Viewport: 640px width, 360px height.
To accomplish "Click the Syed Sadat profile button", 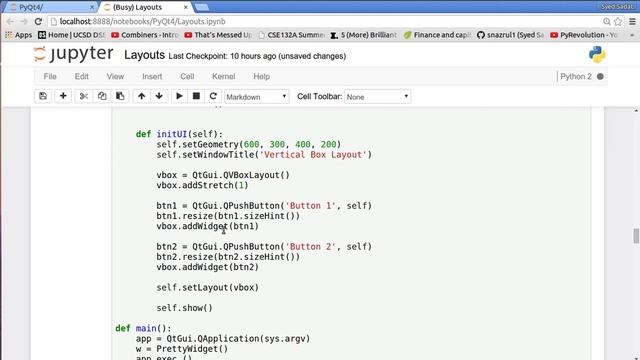I will tap(618, 7).
